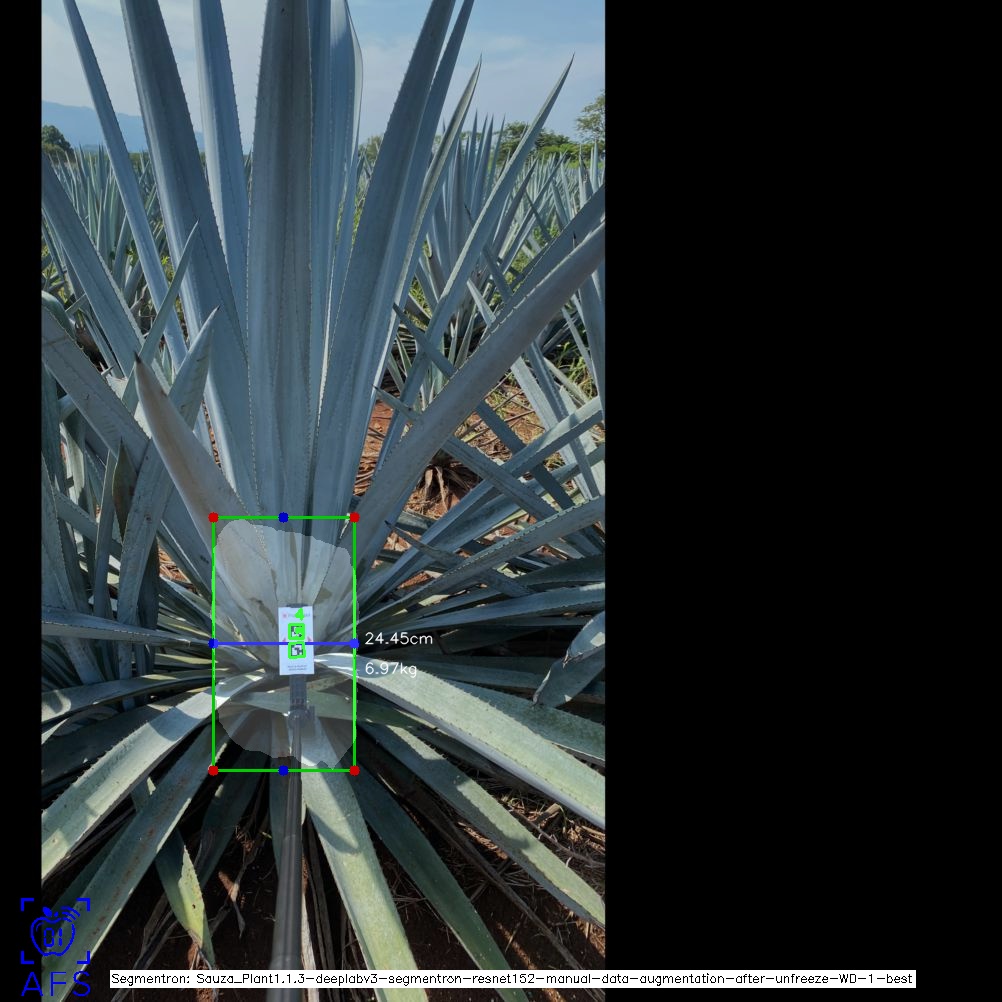
Task: Click the top-right red corner of the bounding box
Action: coord(355,517)
